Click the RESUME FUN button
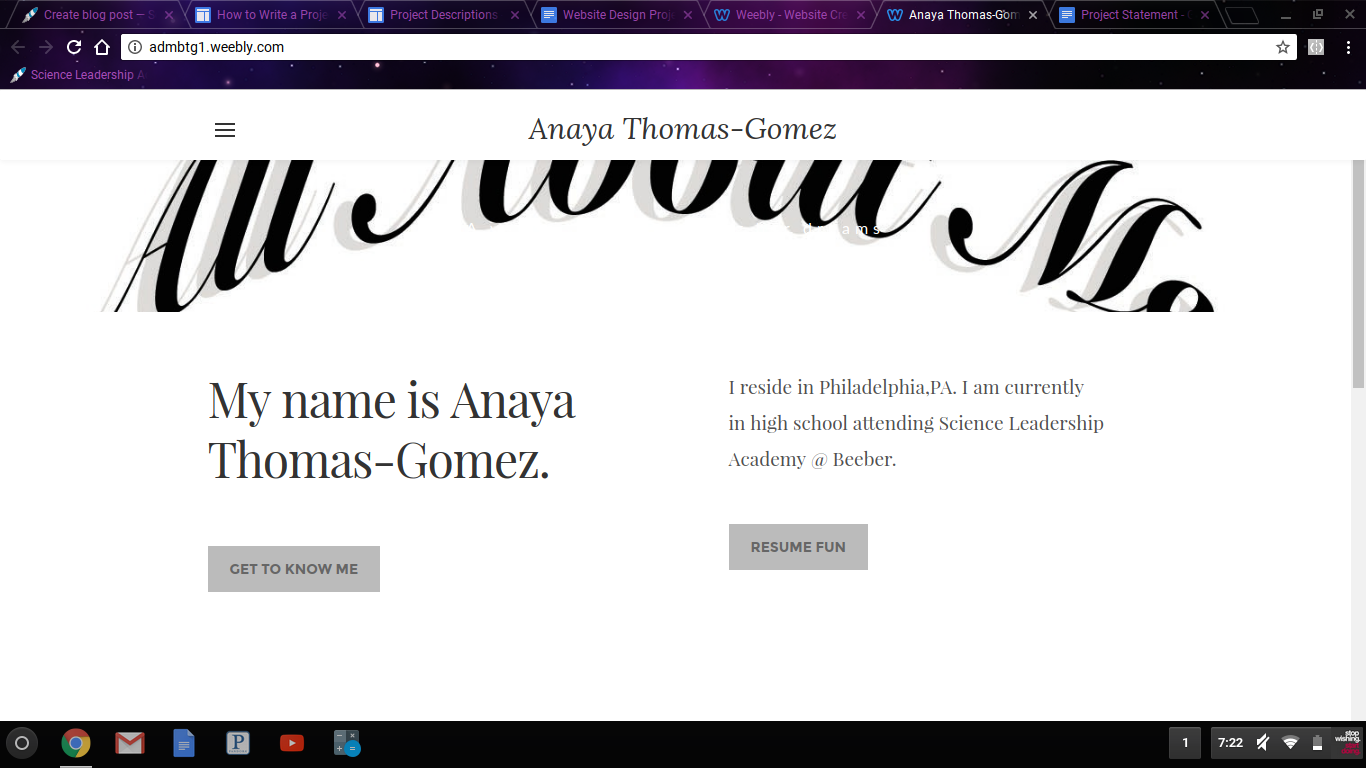 click(x=798, y=547)
